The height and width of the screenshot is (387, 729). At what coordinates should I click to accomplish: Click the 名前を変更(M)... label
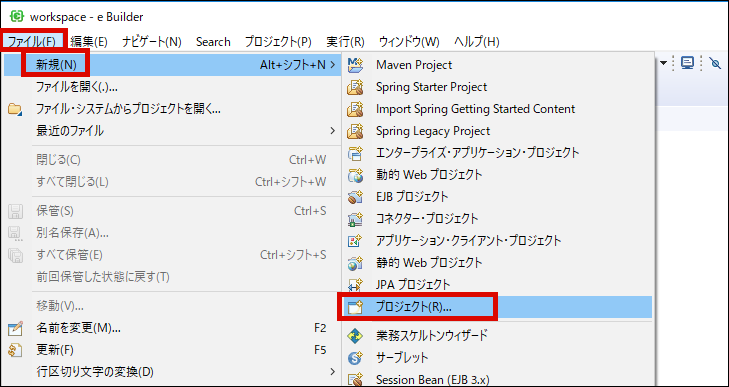point(79,328)
